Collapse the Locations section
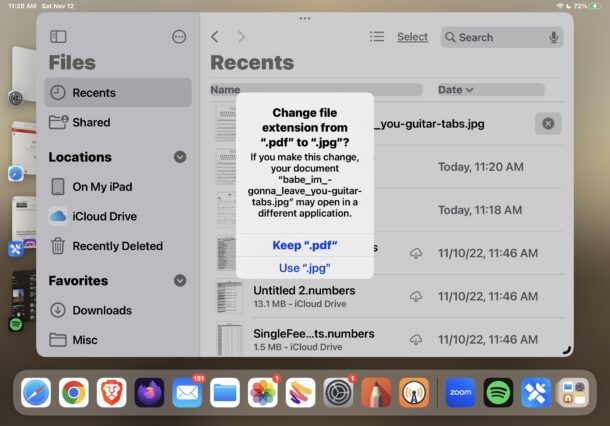 (x=180, y=157)
